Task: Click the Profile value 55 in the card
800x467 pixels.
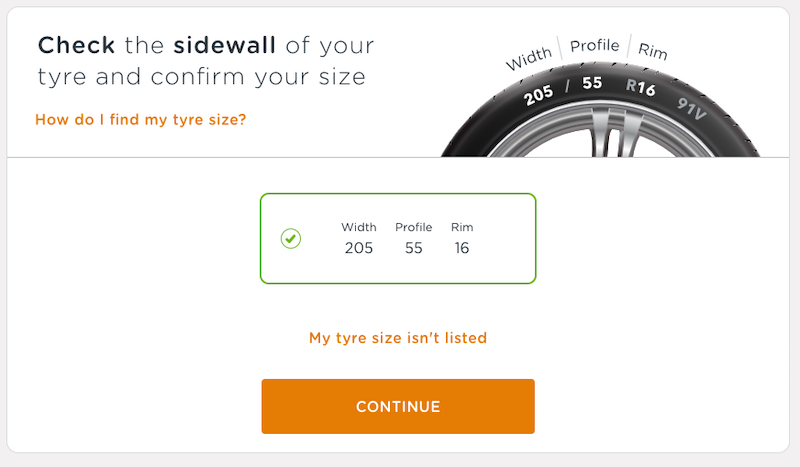Action: (x=414, y=248)
